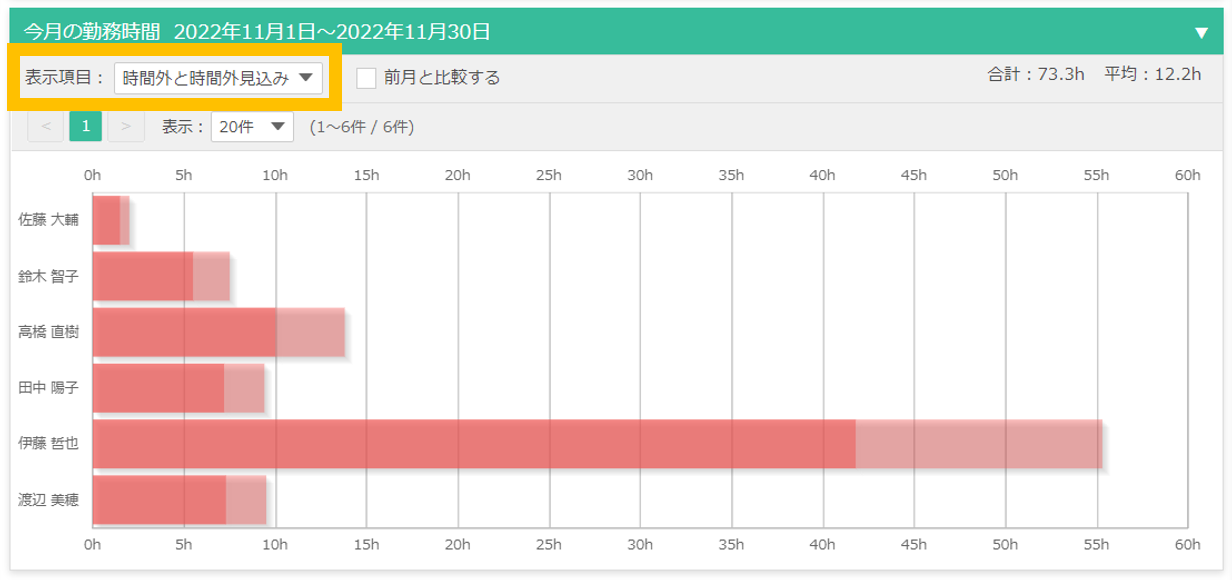Screen dimensions: 1232x580
Task: Click the 合計 73.3h total text
Action: point(1035,75)
